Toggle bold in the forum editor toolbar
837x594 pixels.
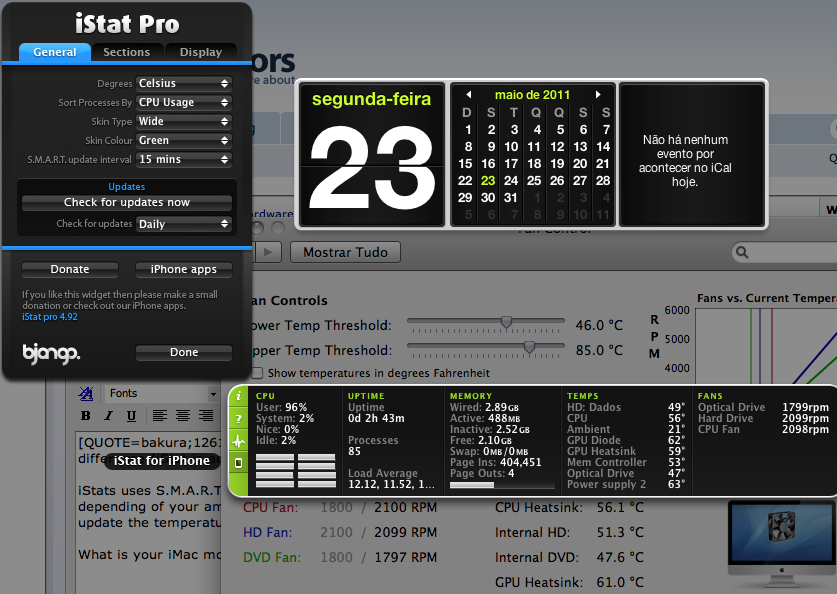[x=85, y=416]
